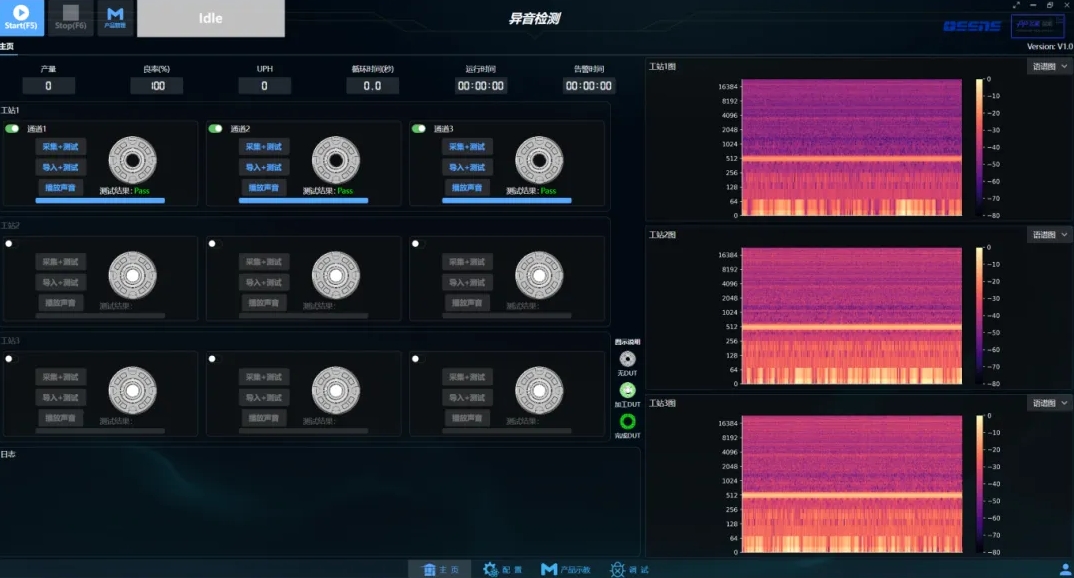Click the user profile icon at bottom right
This screenshot has height=578, width=1074.
pyautogui.click(x=1064, y=568)
